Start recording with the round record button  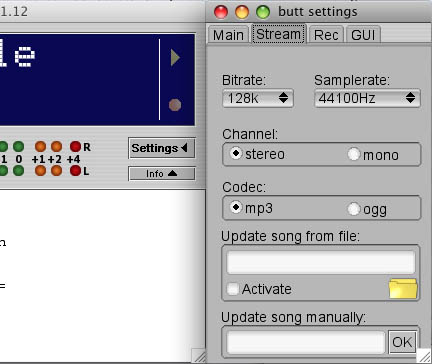point(175,105)
